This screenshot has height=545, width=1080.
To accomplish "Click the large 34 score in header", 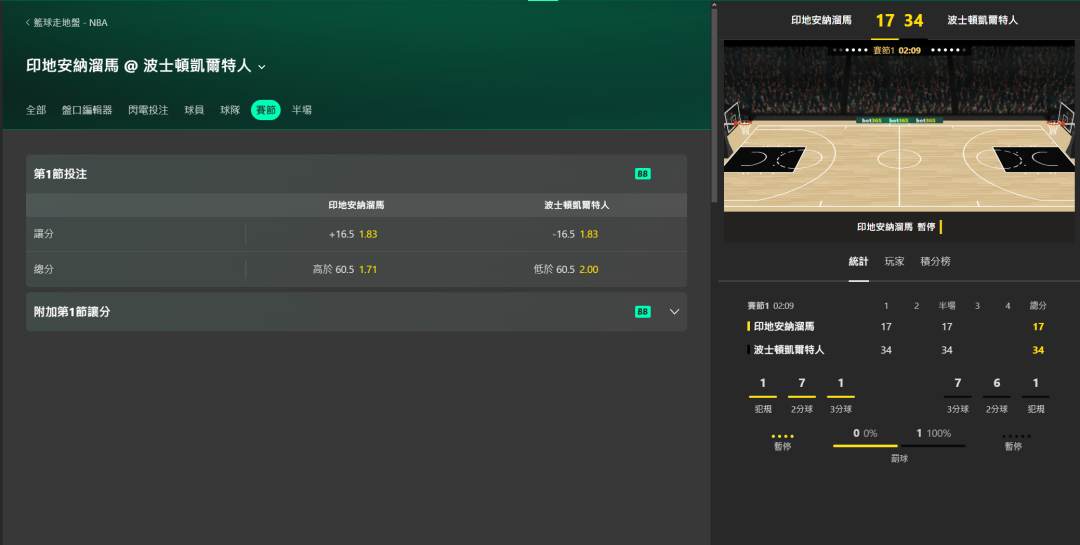I will pos(913,21).
